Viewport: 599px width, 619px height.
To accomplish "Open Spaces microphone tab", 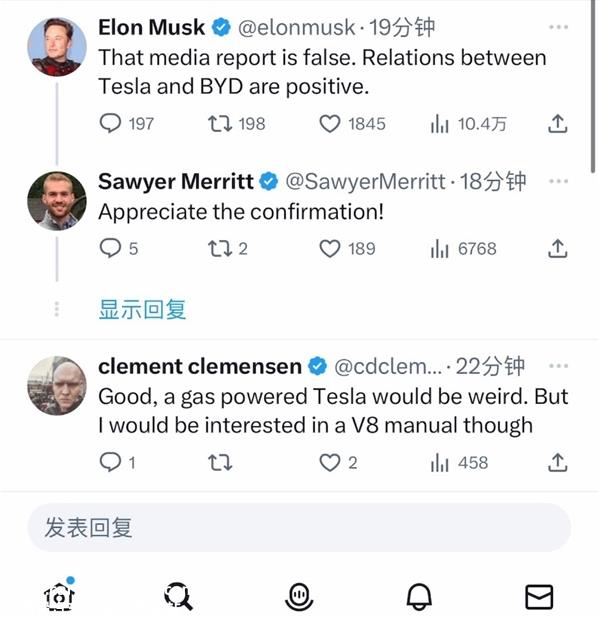I will 299,596.
